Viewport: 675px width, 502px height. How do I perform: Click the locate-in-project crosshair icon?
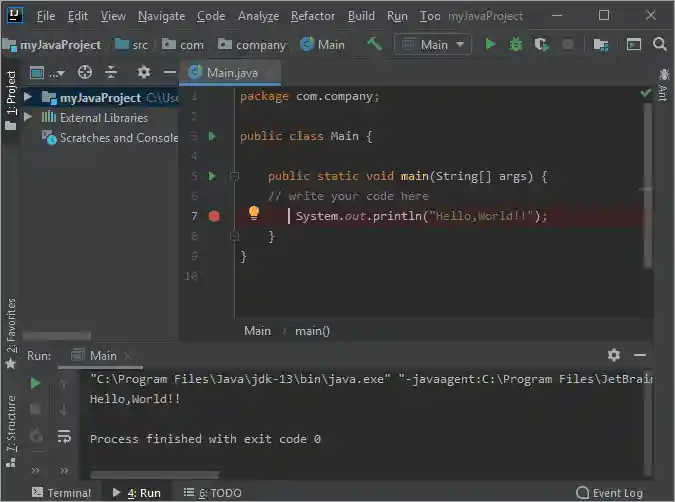[x=85, y=73]
